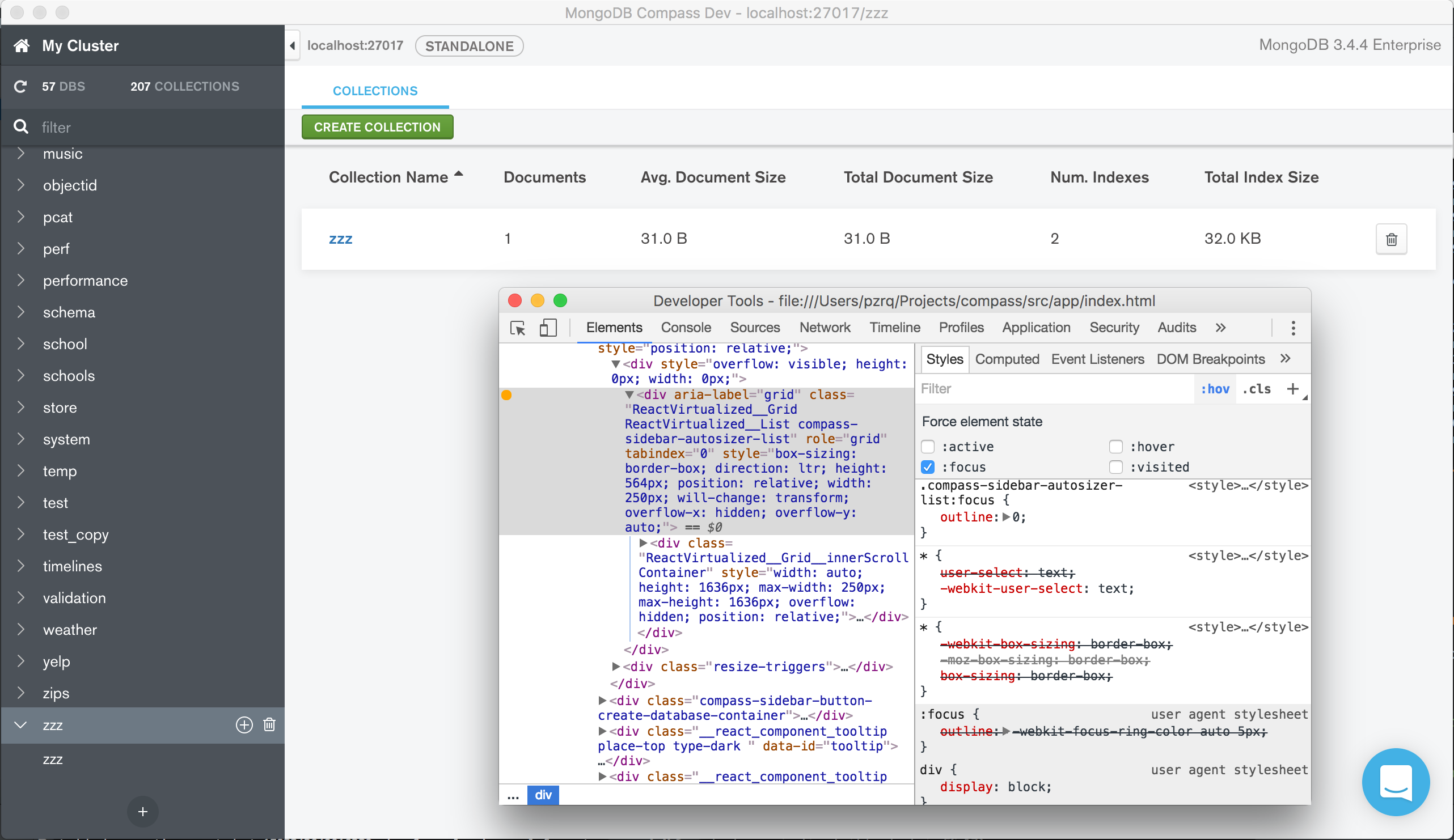Switch to the Console tab in DevTools
Screen dimensions: 1454x840
[x=686, y=328]
